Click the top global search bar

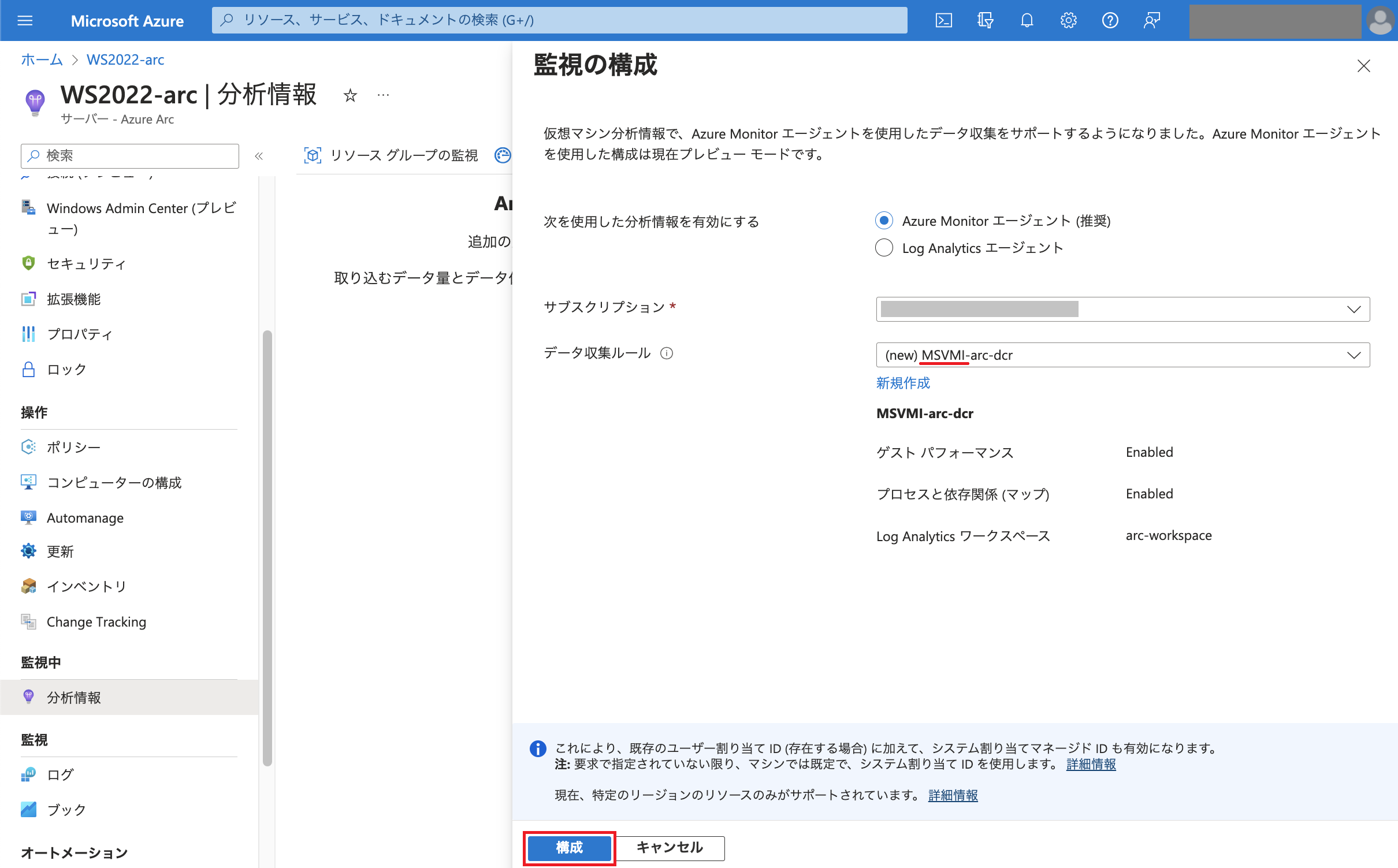point(559,20)
